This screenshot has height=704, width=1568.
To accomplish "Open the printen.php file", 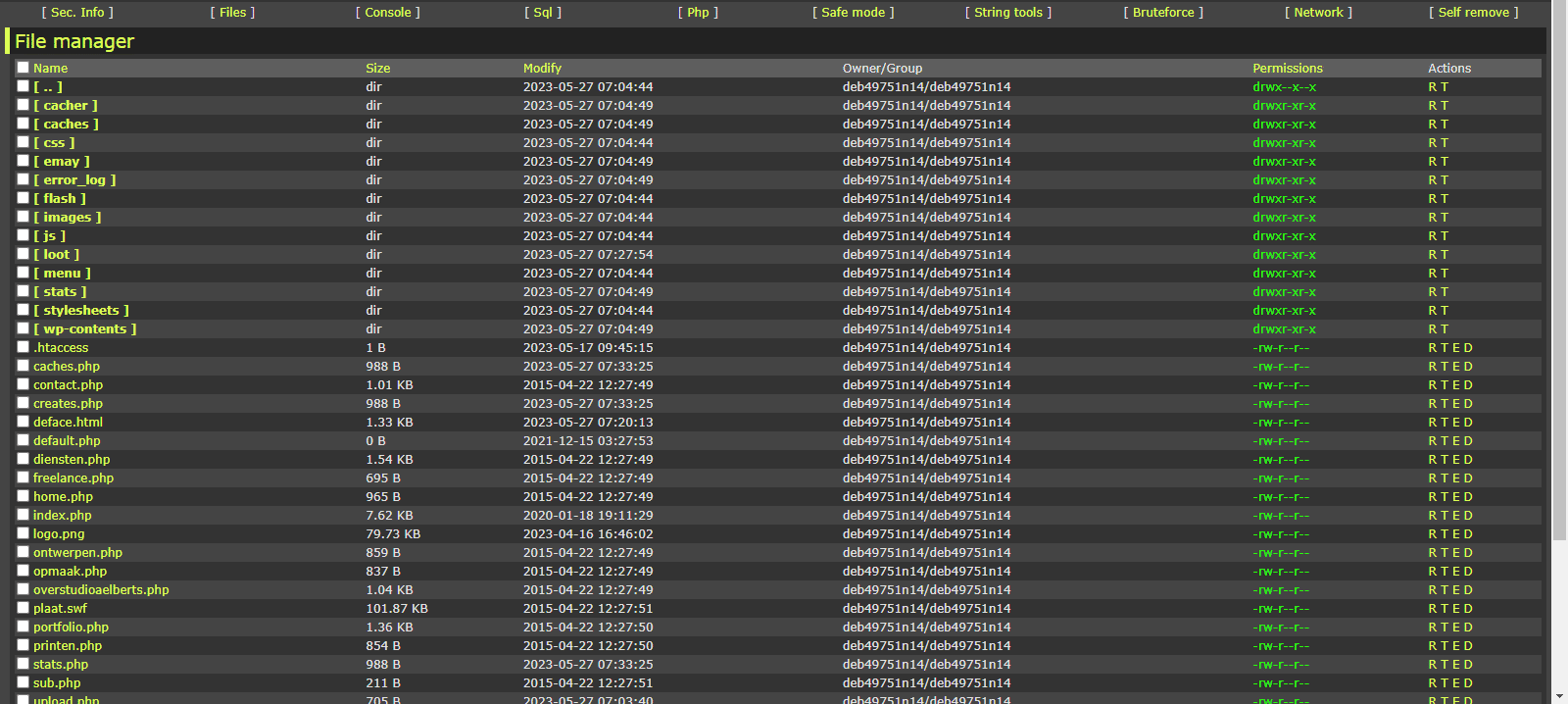I will 68,646.
